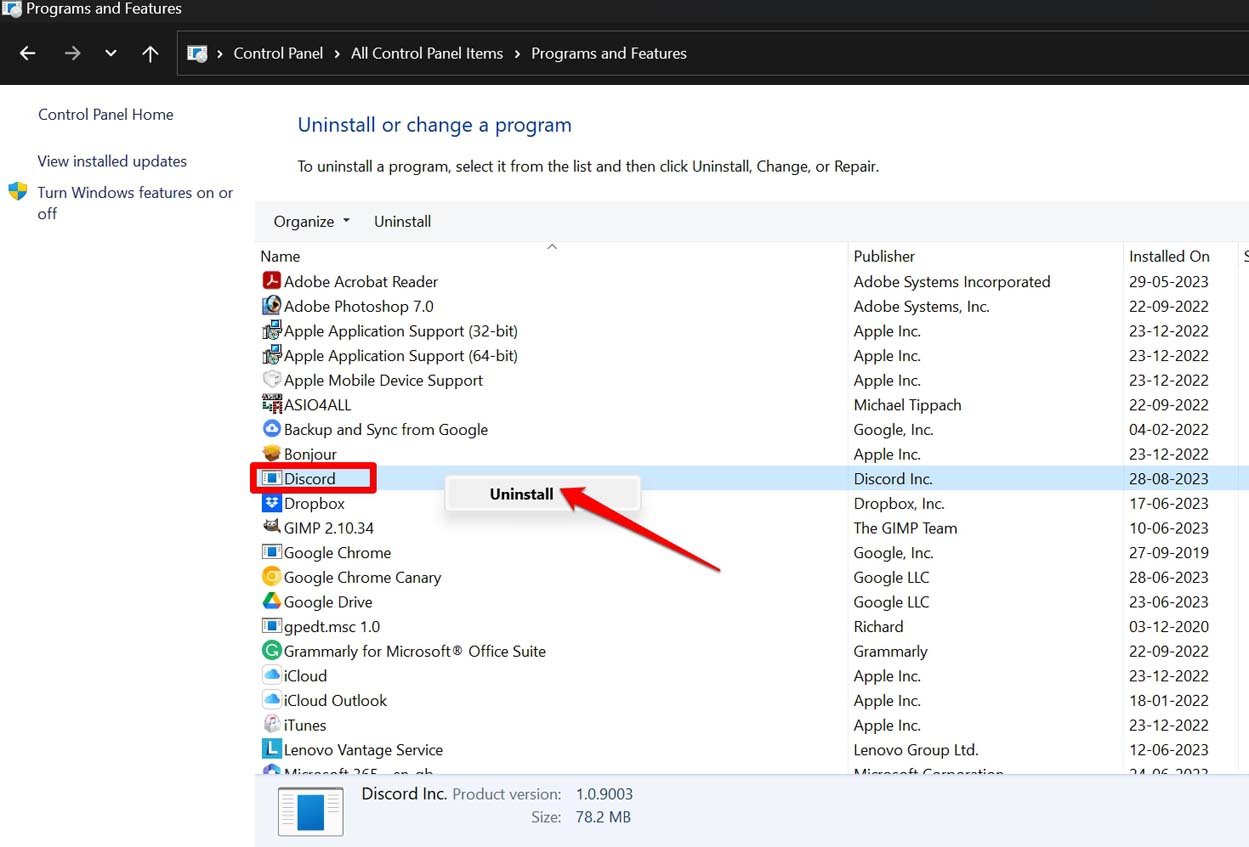Click the Installed On column header
Screen dimensions: 1249x847
pyautogui.click(x=1170, y=256)
